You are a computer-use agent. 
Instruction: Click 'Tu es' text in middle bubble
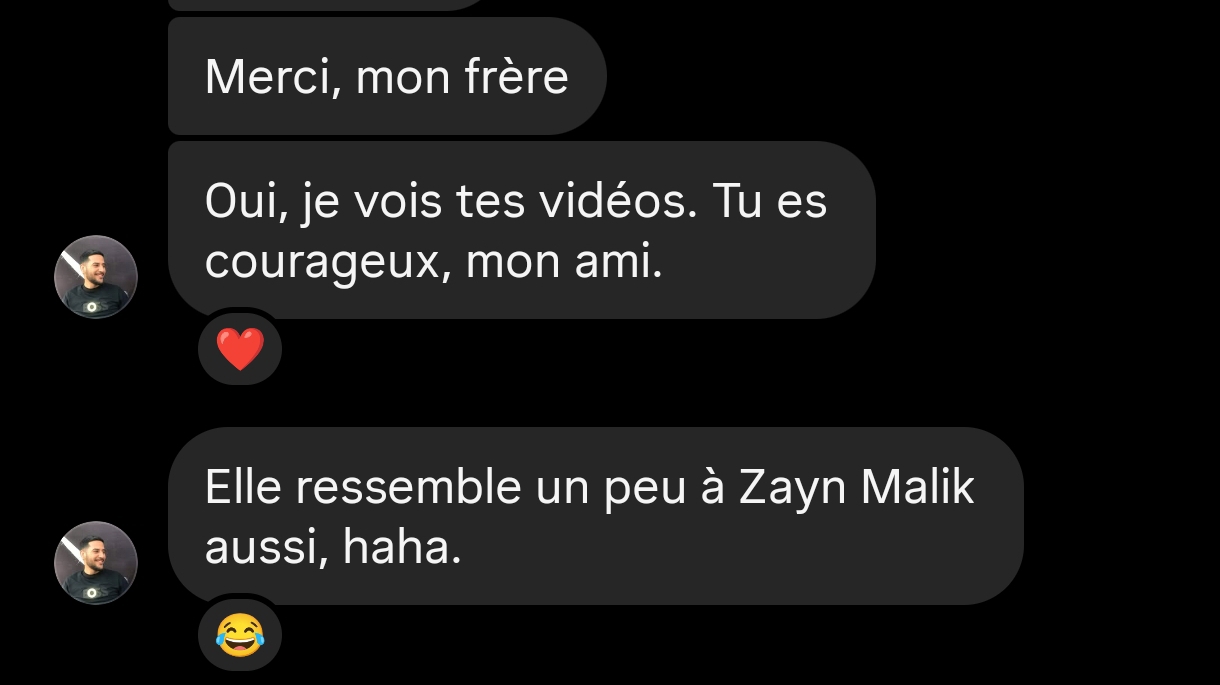(769, 202)
